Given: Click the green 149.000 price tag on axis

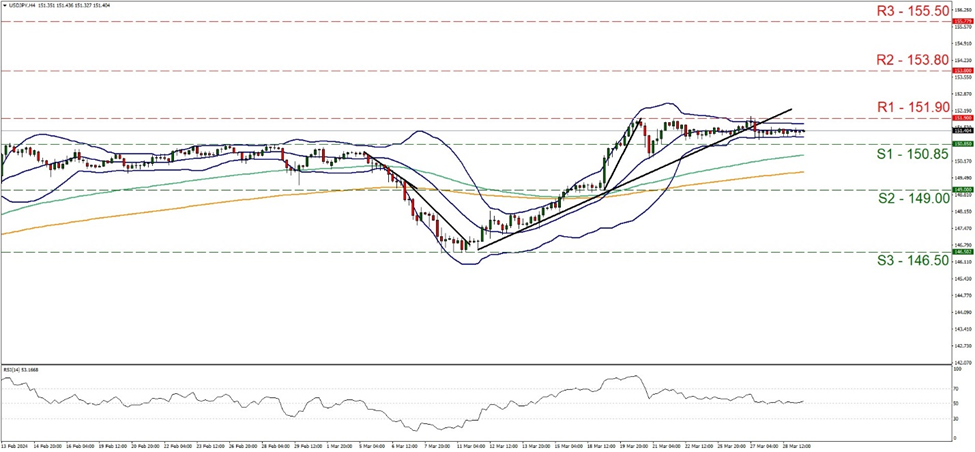Looking at the screenshot, I should pyautogui.click(x=961, y=190).
